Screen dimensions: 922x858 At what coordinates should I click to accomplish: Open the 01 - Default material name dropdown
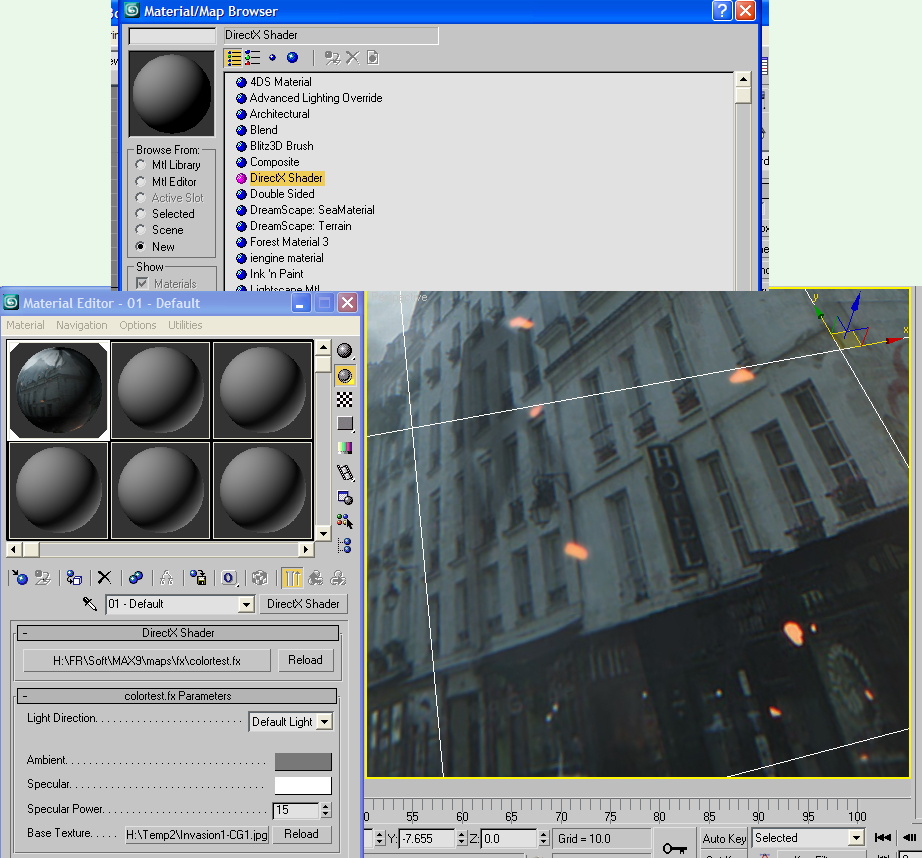246,605
